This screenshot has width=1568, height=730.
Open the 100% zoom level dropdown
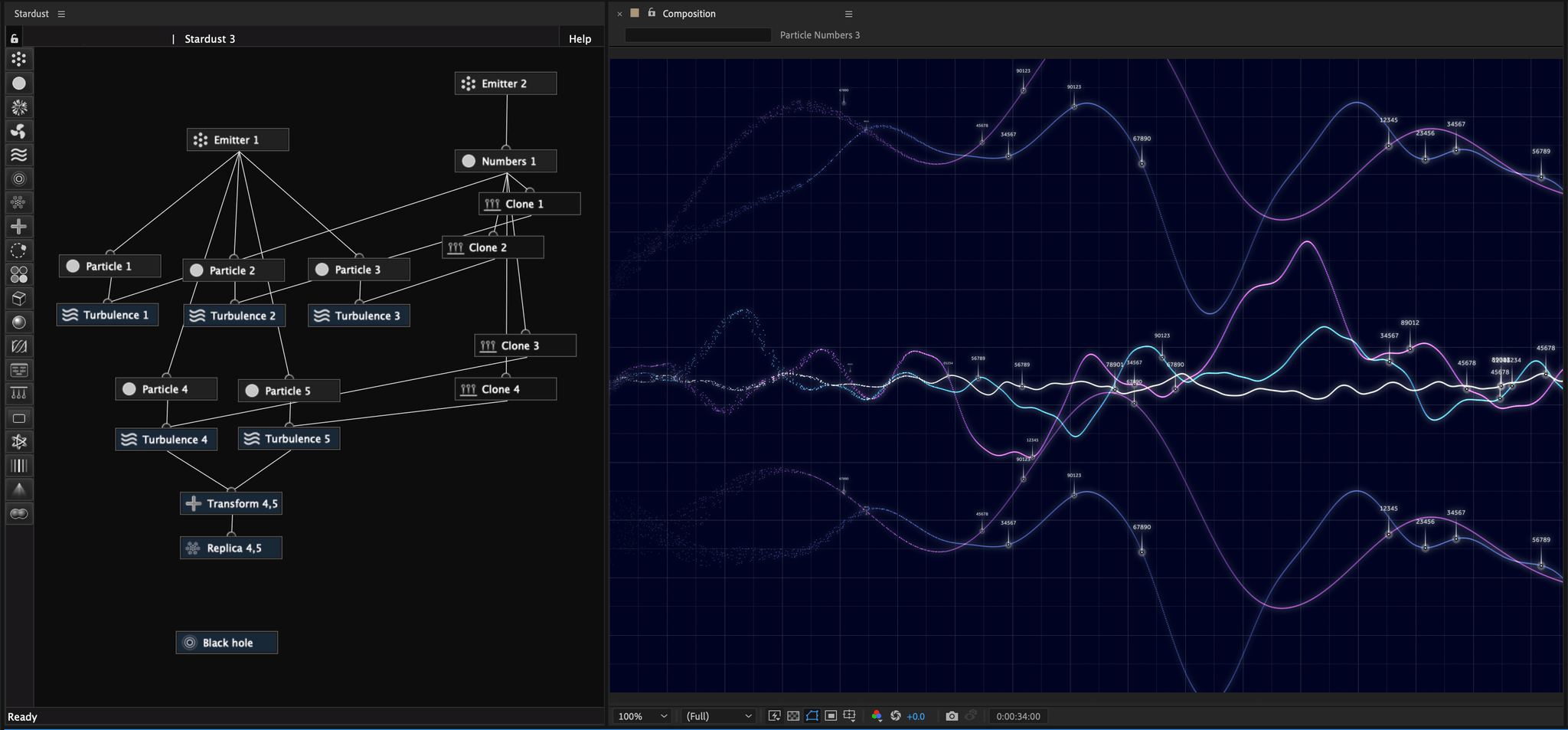(642, 715)
